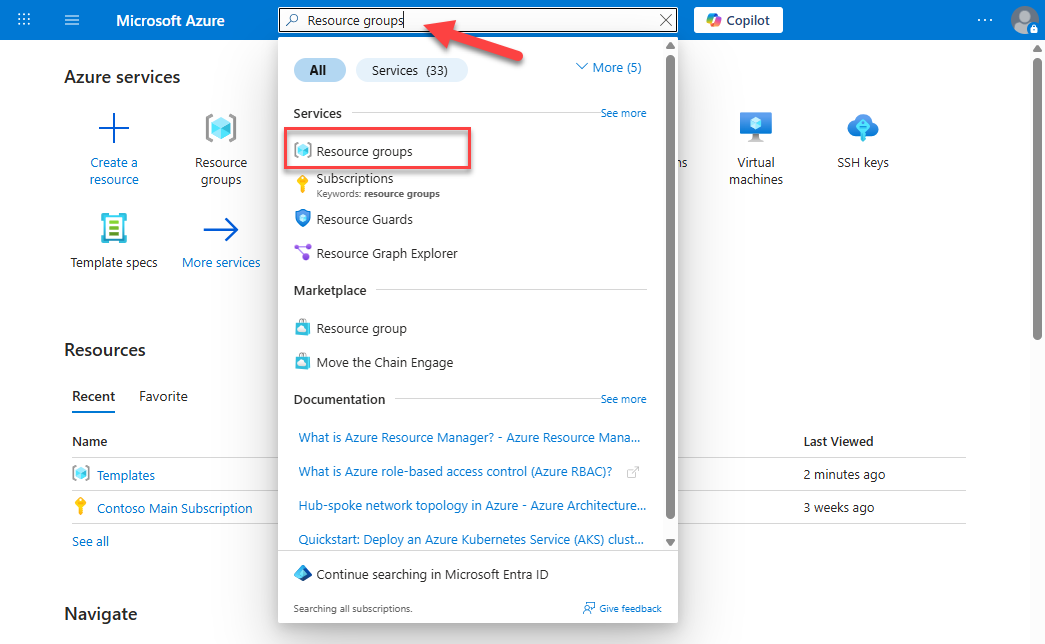The width and height of the screenshot is (1045, 644).
Task: Open the Virtual machines service icon
Action: point(755,127)
